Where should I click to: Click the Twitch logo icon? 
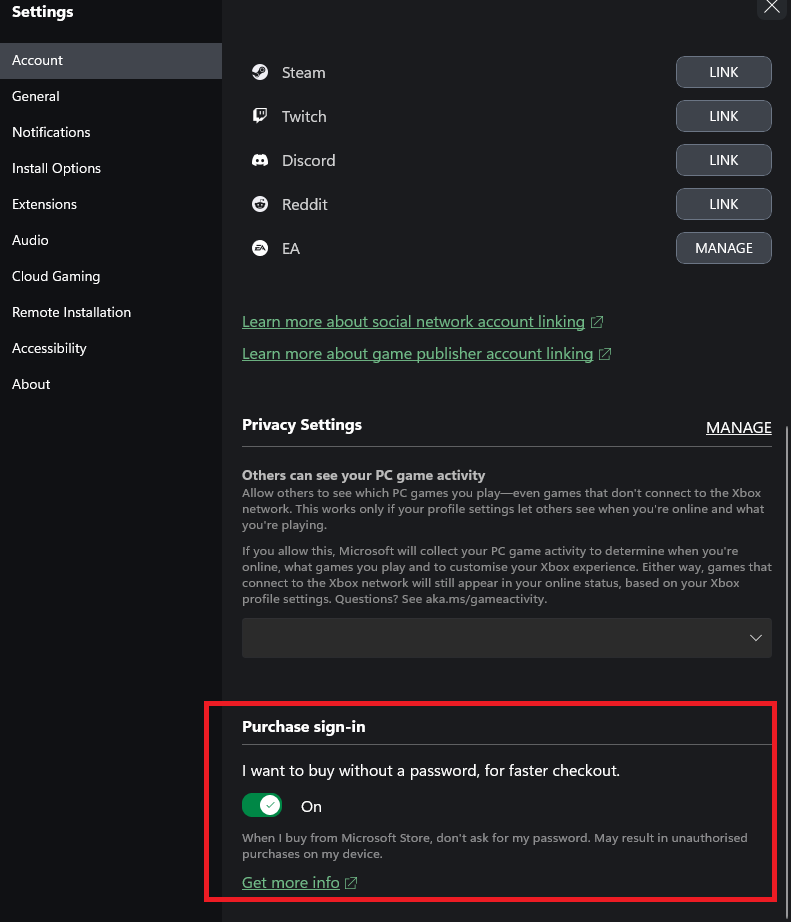click(x=260, y=116)
